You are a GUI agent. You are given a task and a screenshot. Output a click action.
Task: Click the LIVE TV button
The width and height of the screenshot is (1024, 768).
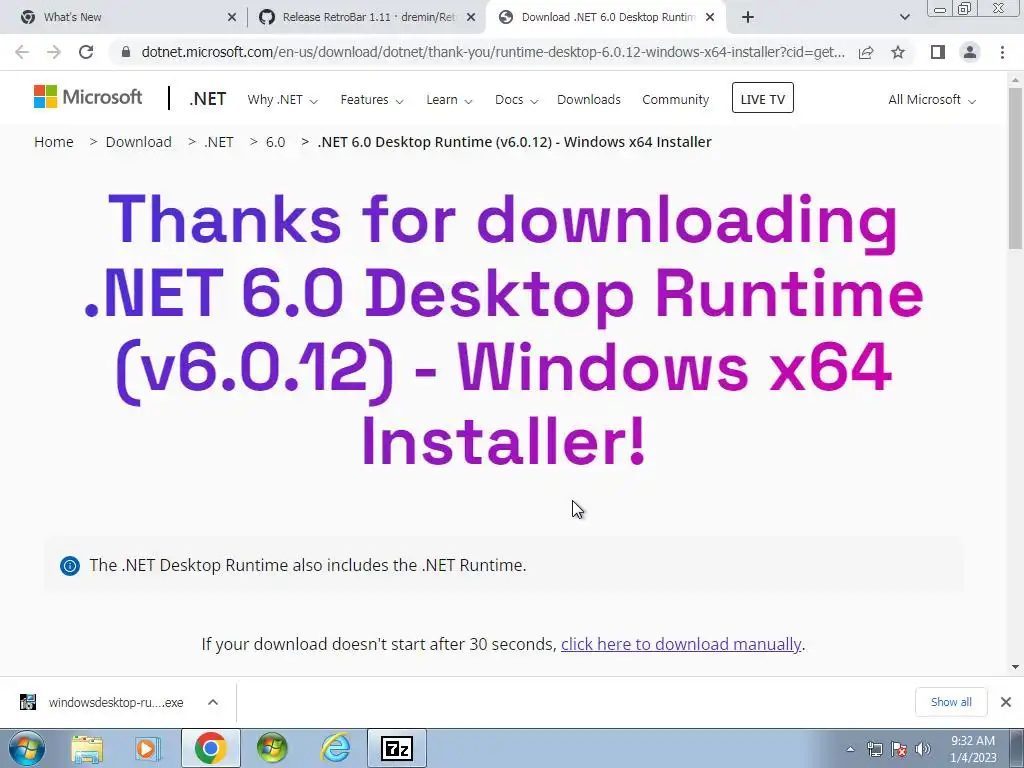click(x=763, y=98)
